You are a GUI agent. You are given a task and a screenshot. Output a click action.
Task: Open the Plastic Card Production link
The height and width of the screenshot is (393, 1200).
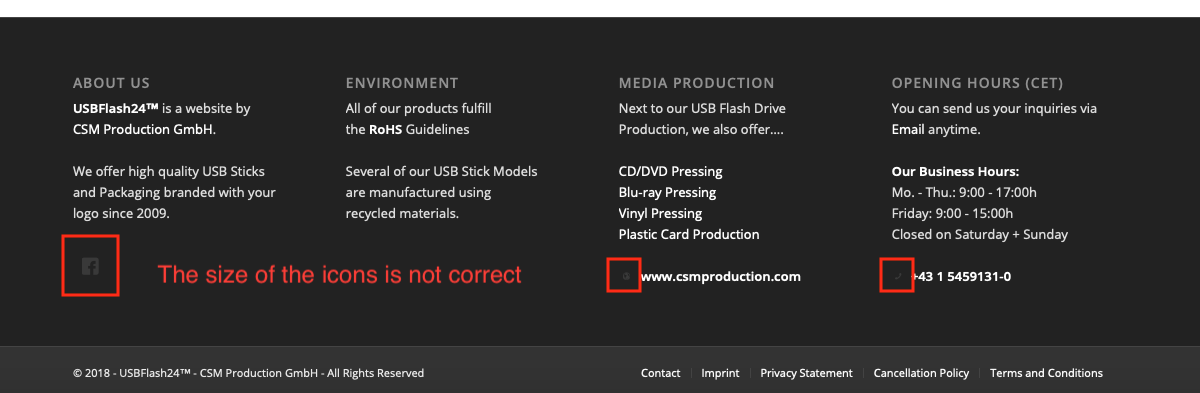coord(689,234)
